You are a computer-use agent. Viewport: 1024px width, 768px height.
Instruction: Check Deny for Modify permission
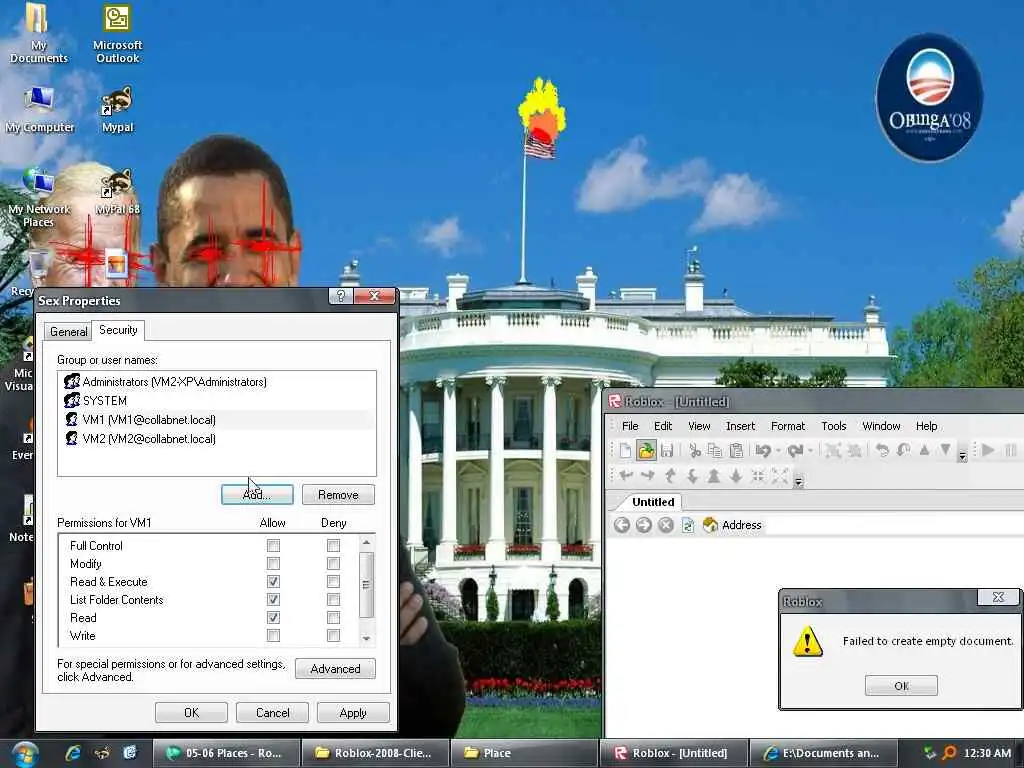pyautogui.click(x=333, y=564)
